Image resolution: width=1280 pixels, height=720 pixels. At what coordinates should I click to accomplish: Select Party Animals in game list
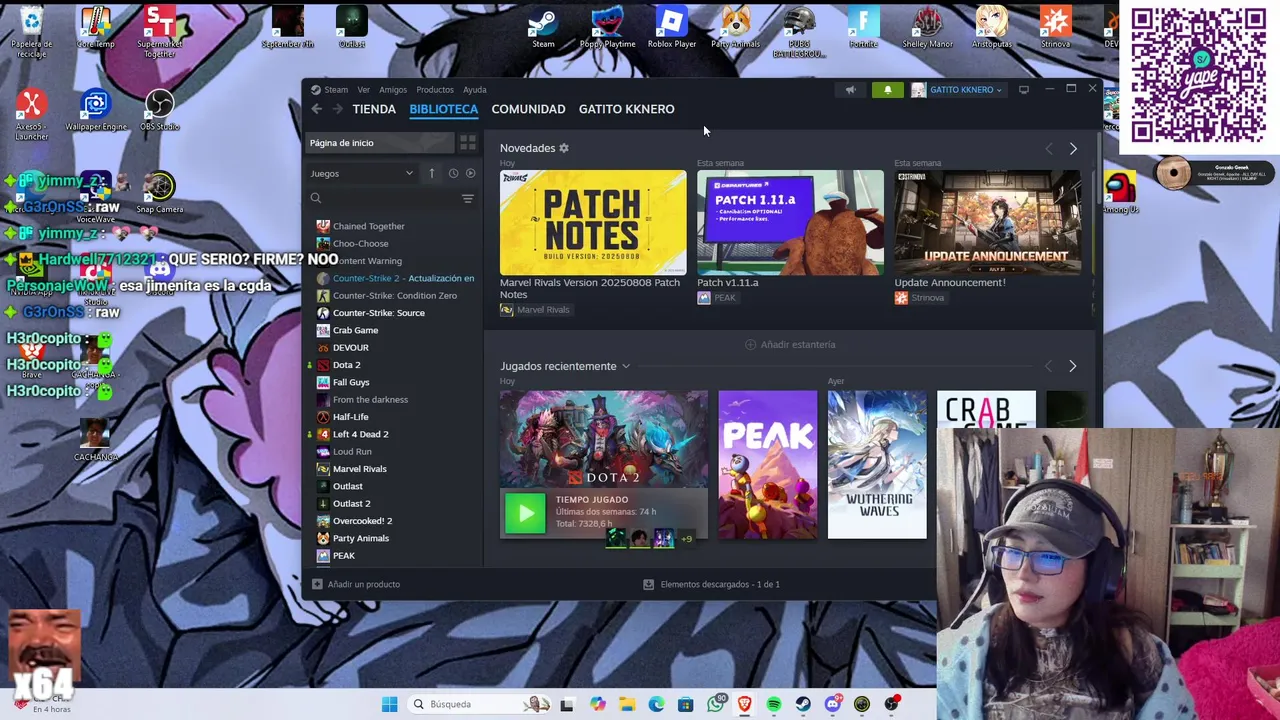[x=360, y=538]
